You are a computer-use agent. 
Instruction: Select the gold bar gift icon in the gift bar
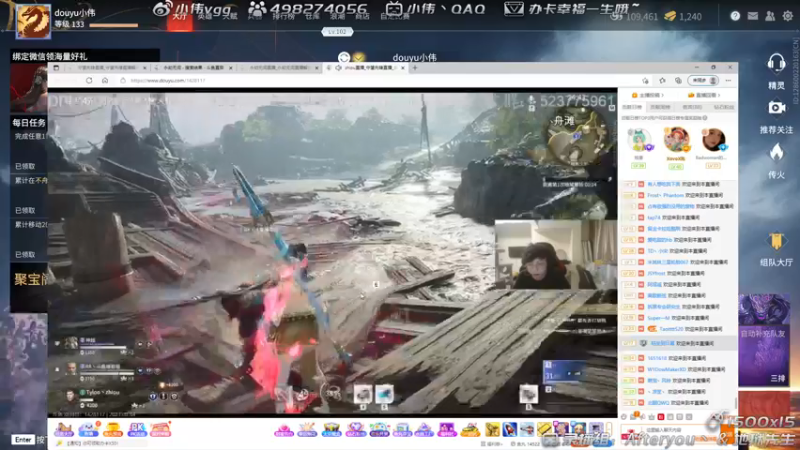tap(544, 430)
